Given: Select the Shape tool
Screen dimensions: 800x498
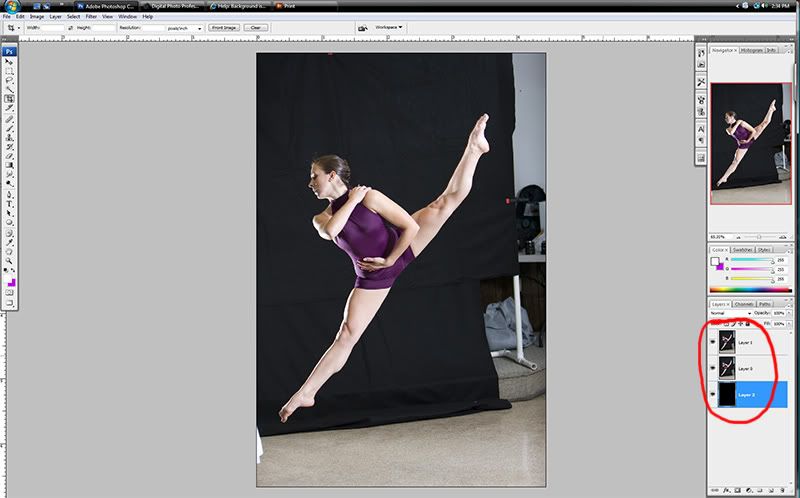Looking at the screenshot, I should click(9, 222).
